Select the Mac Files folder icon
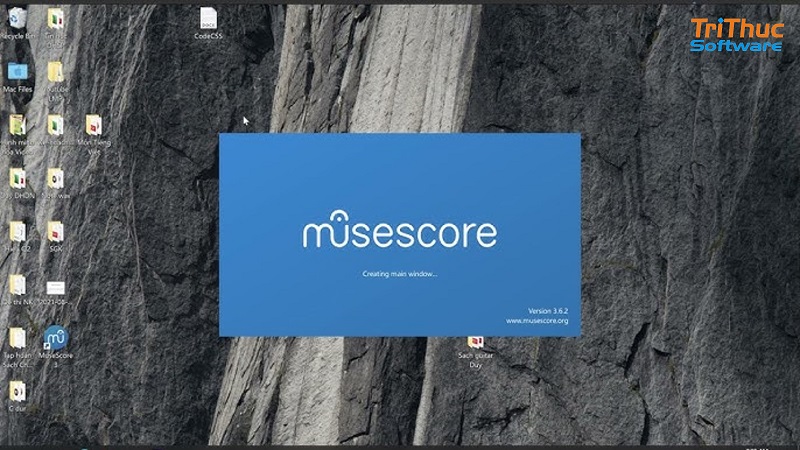The image size is (800, 450). 17,71
